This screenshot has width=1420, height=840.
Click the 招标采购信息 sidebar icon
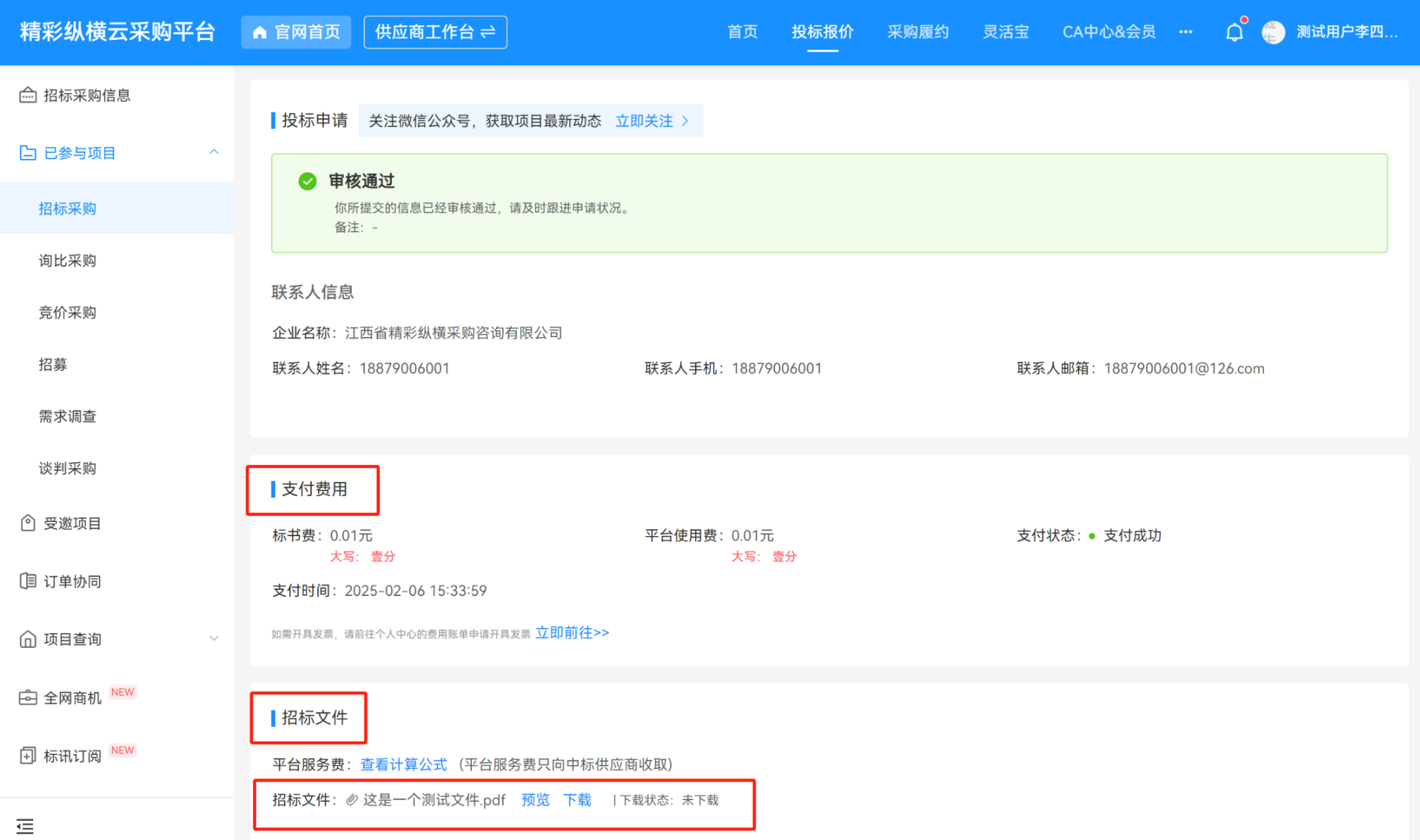27,95
